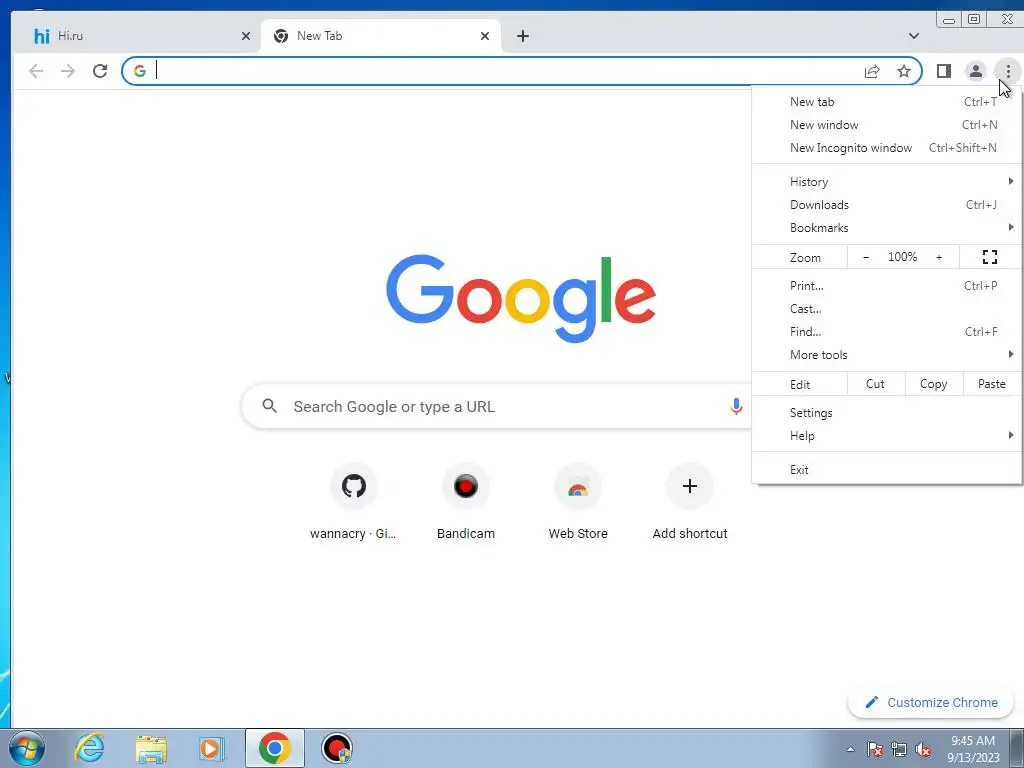Click the Search Google or type a URL box
1024x768 pixels.
point(496,406)
